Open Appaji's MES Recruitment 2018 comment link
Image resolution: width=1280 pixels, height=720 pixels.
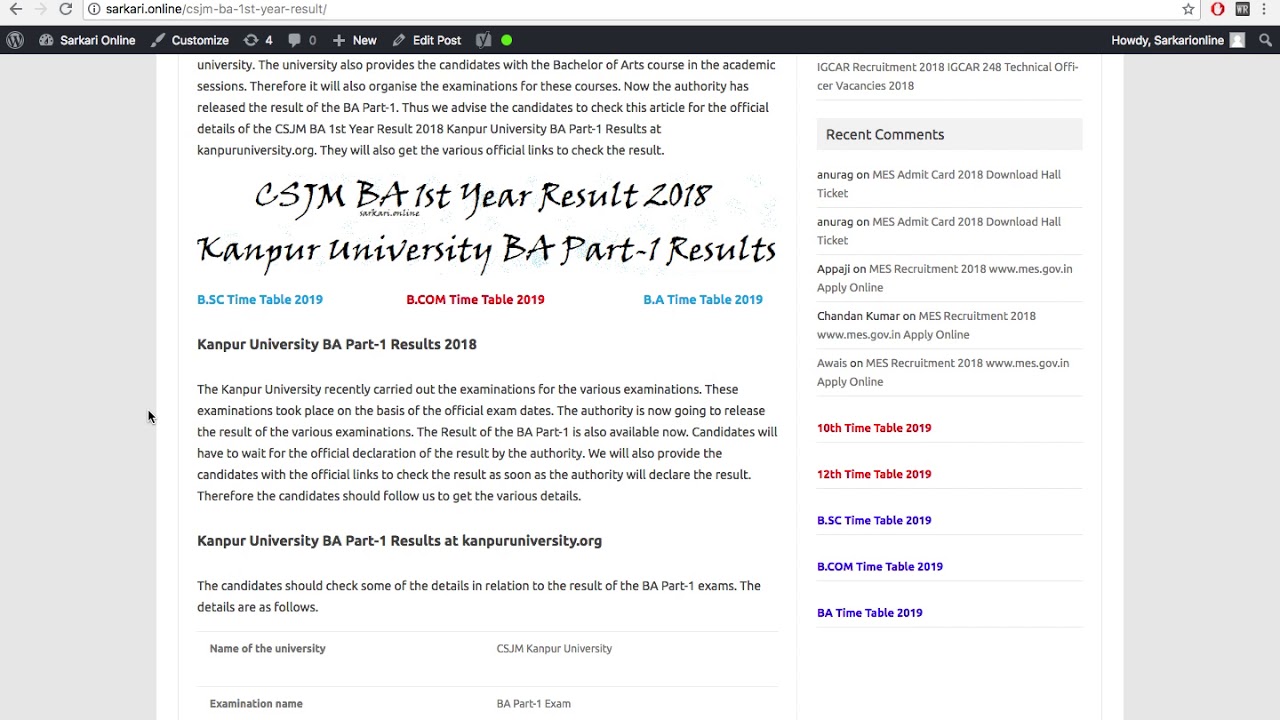click(945, 278)
